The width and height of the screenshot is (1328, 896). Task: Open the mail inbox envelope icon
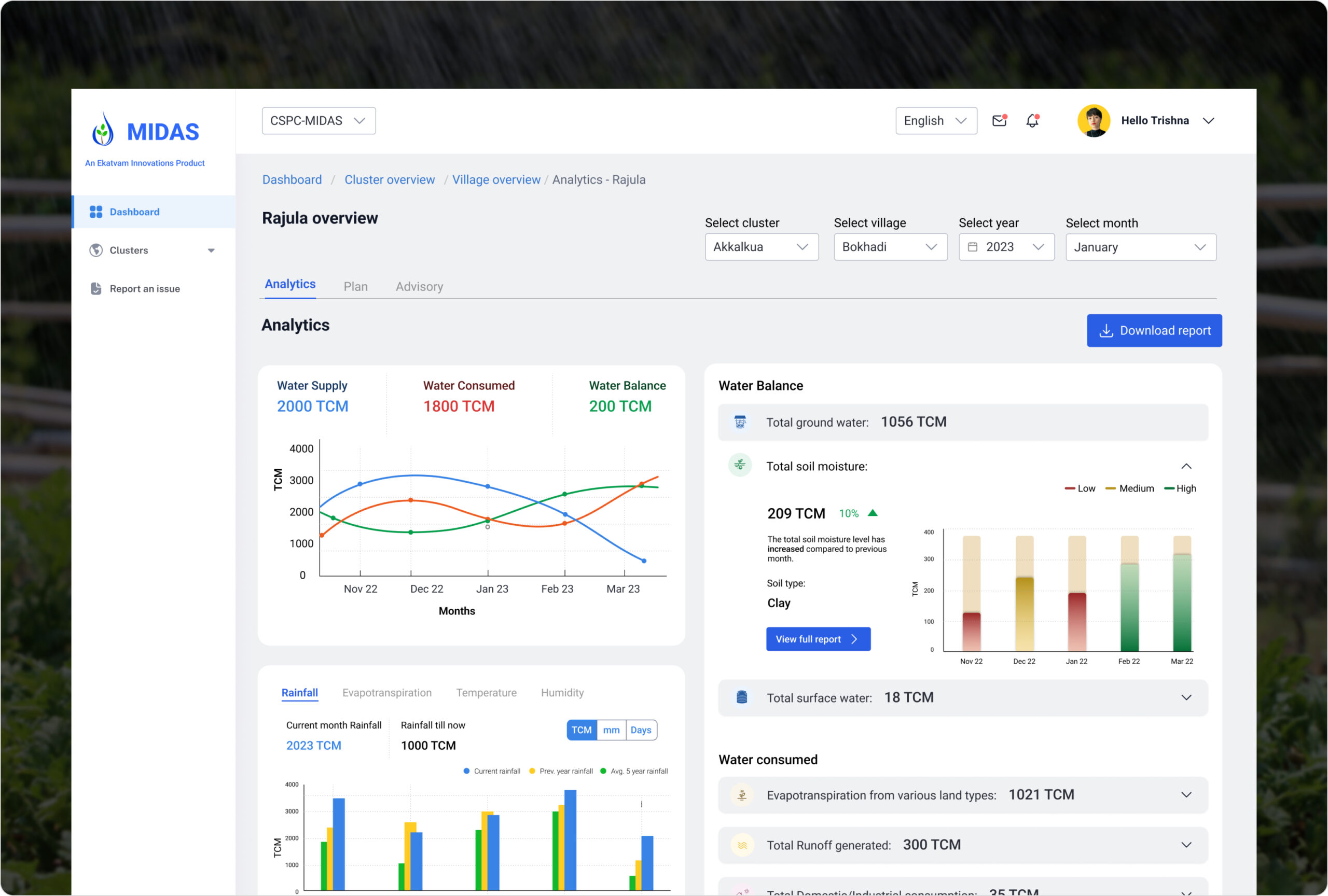999,120
